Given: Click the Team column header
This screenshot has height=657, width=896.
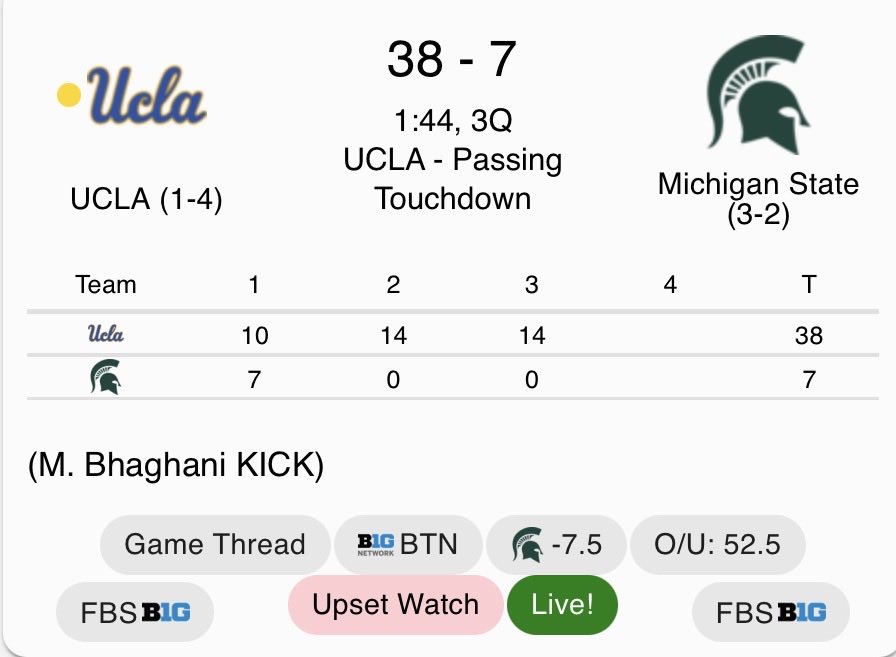Looking at the screenshot, I should (x=106, y=285).
